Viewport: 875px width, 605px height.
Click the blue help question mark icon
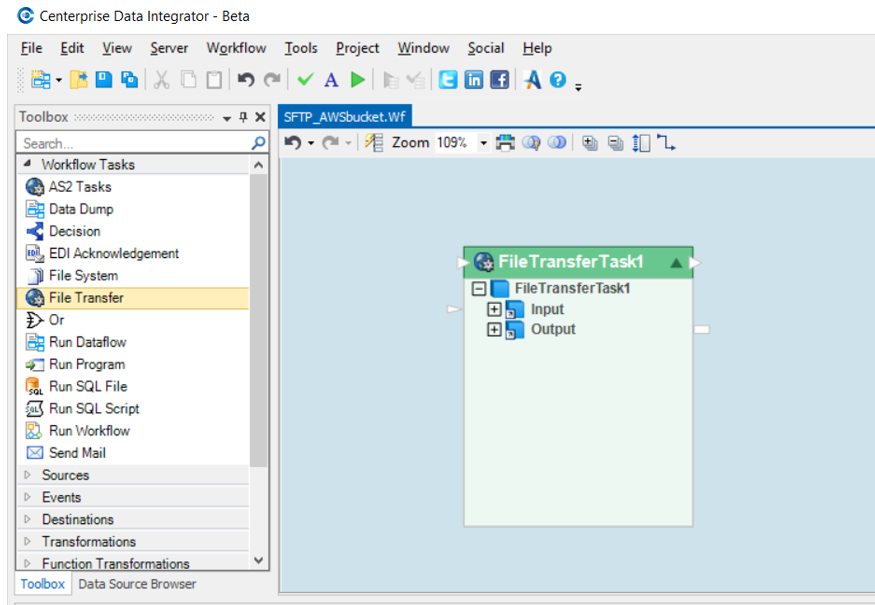tap(558, 80)
